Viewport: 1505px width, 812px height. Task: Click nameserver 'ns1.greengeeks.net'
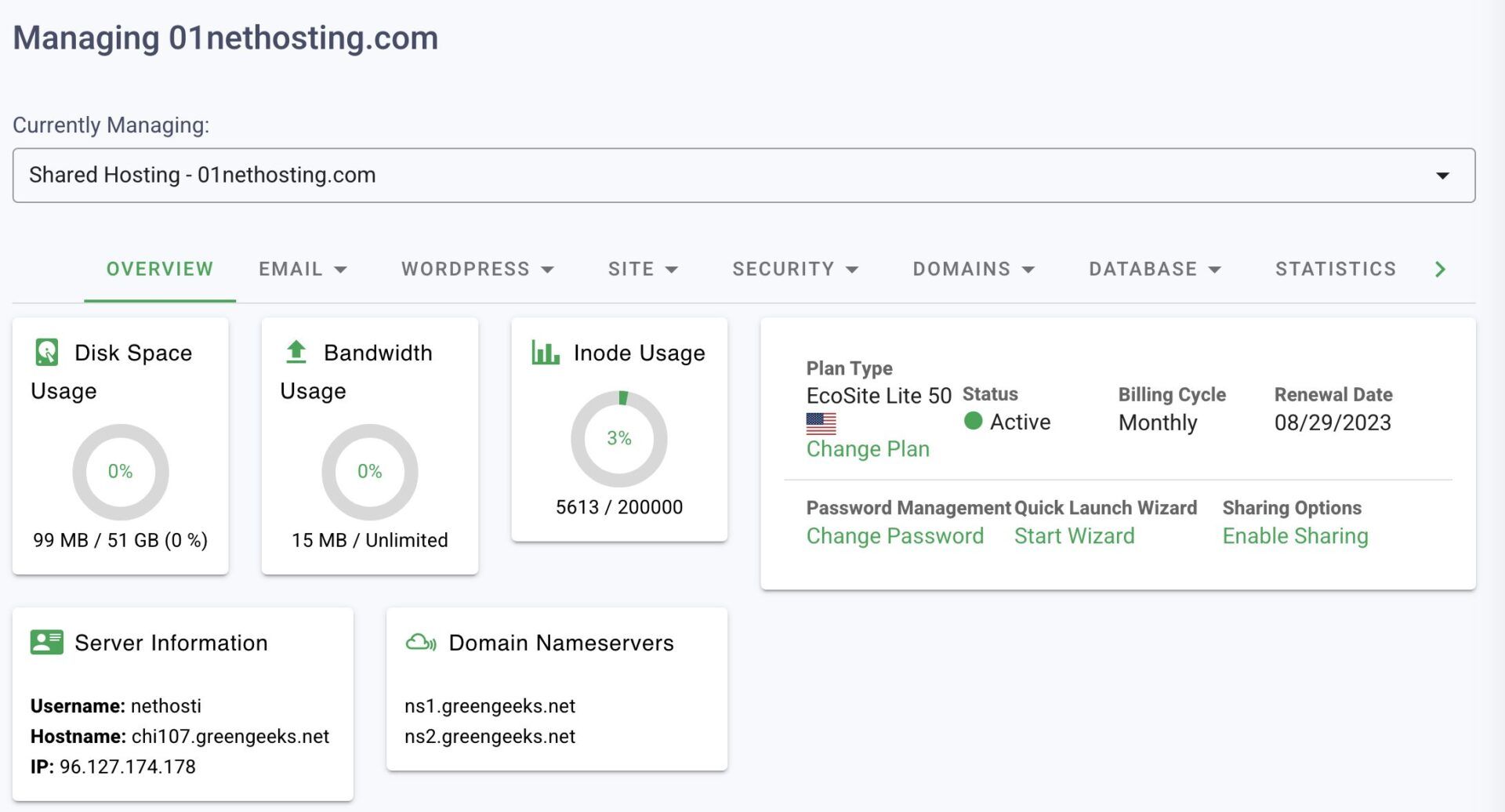tap(490, 706)
